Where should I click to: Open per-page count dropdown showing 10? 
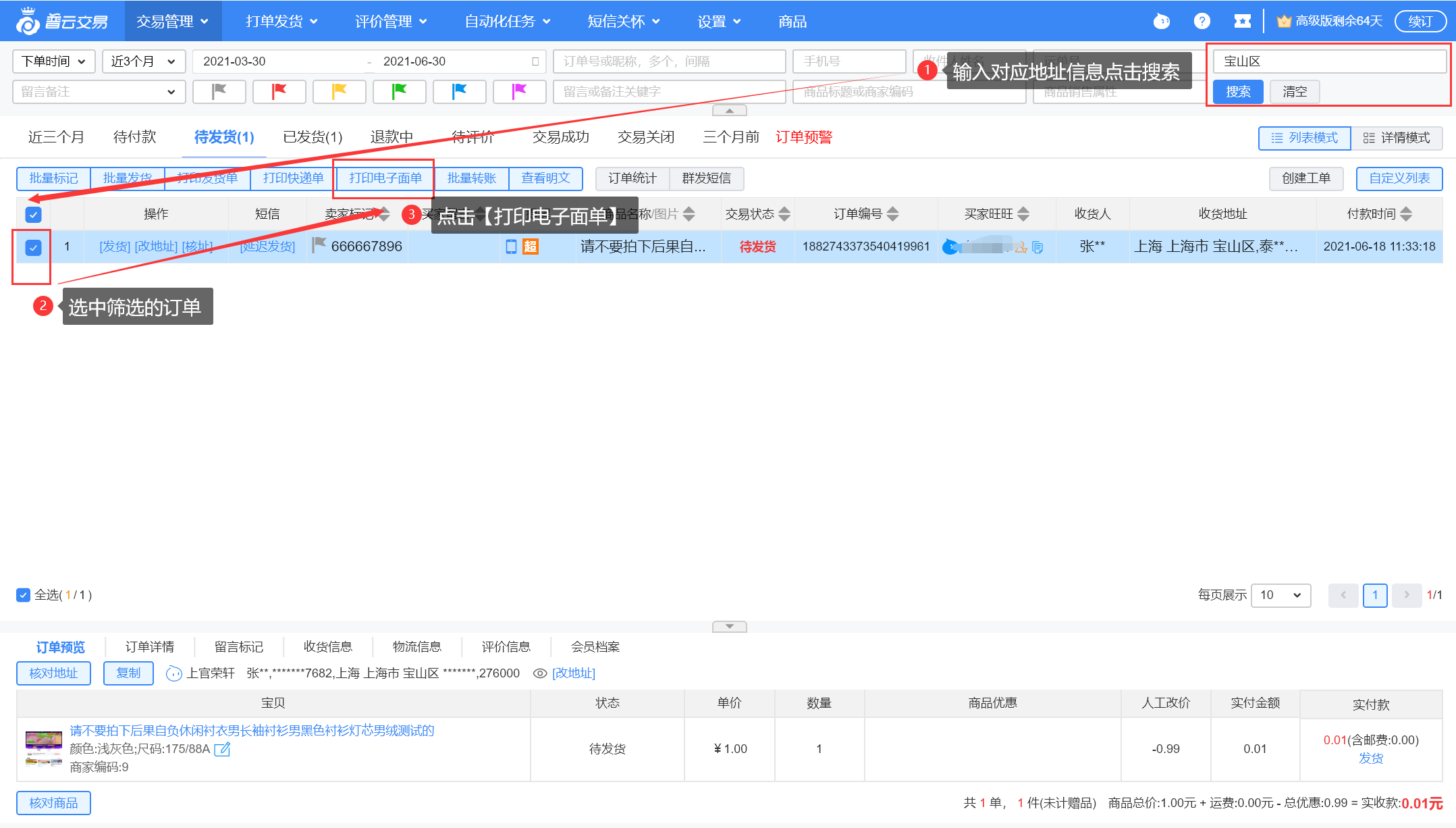pyautogui.click(x=1280, y=595)
